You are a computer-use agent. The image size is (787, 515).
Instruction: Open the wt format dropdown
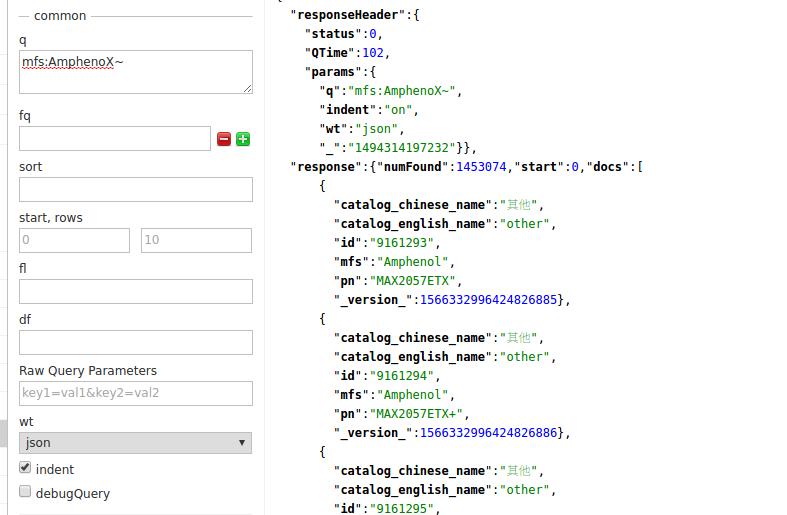click(135, 442)
